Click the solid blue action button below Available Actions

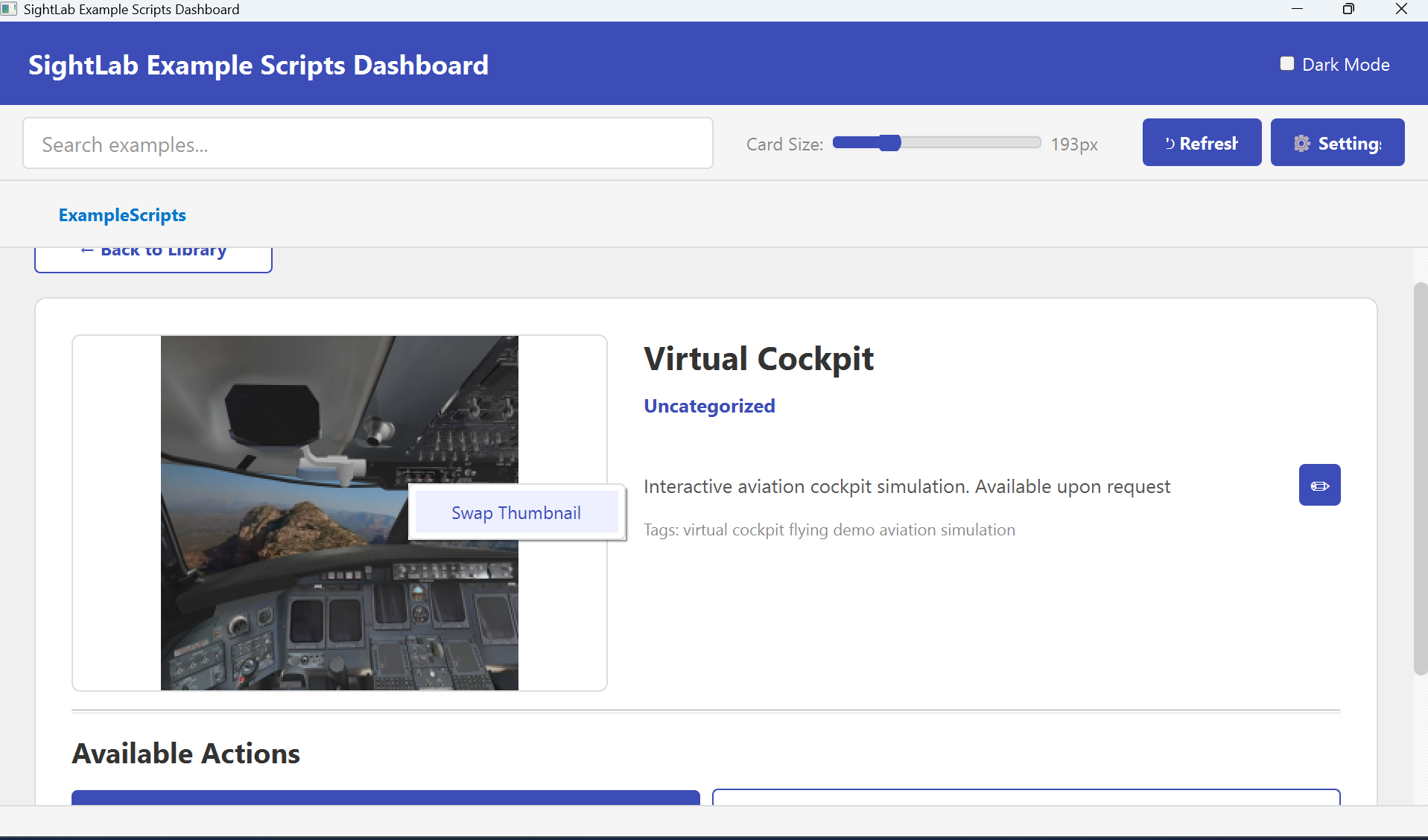pos(385,797)
